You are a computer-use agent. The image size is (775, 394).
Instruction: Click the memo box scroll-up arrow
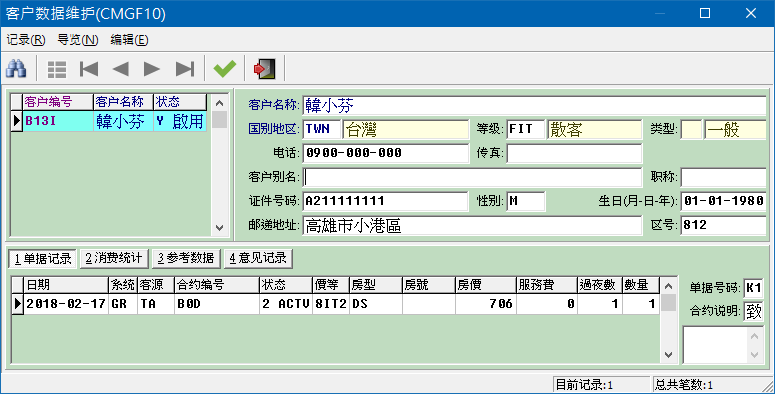click(x=754, y=337)
